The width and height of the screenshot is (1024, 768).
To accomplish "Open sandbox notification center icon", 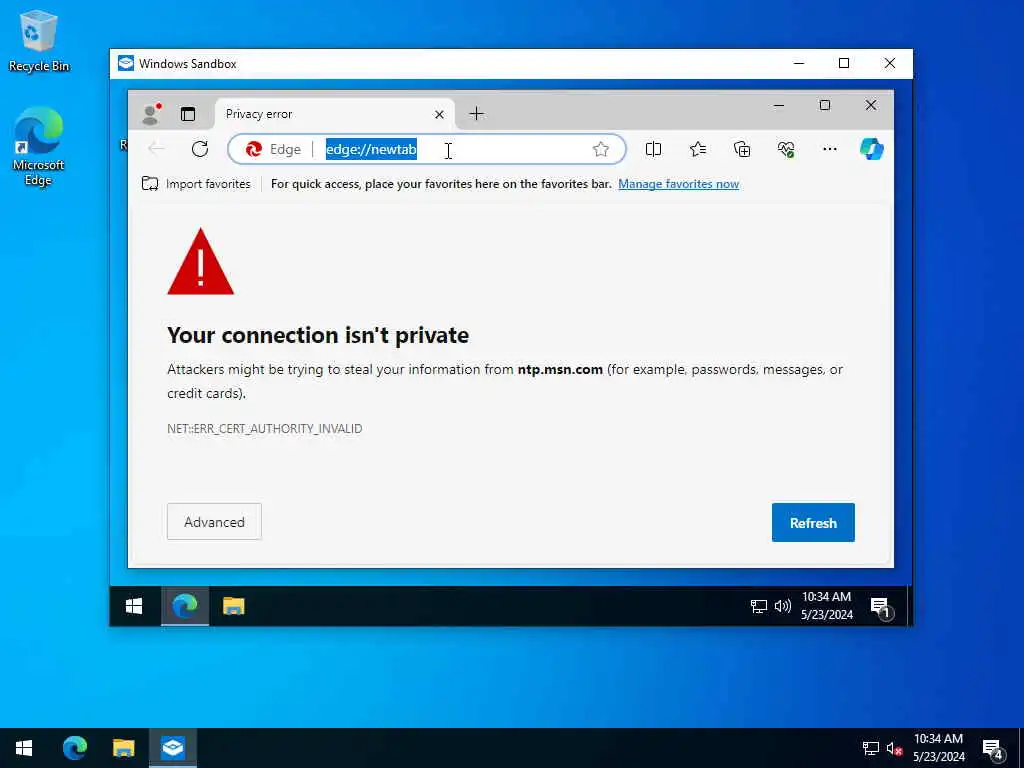I will [880, 607].
